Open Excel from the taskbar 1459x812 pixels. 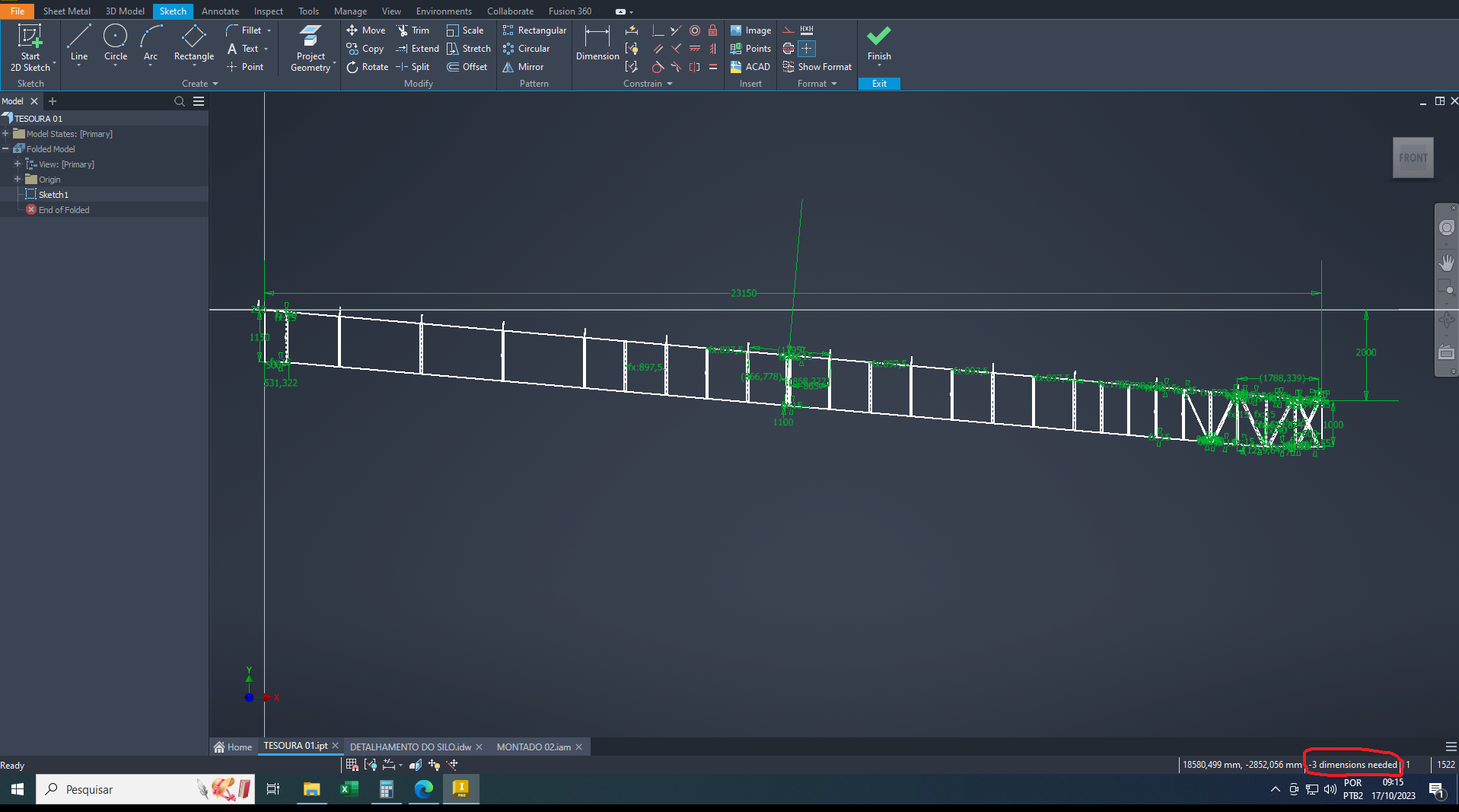coord(349,789)
